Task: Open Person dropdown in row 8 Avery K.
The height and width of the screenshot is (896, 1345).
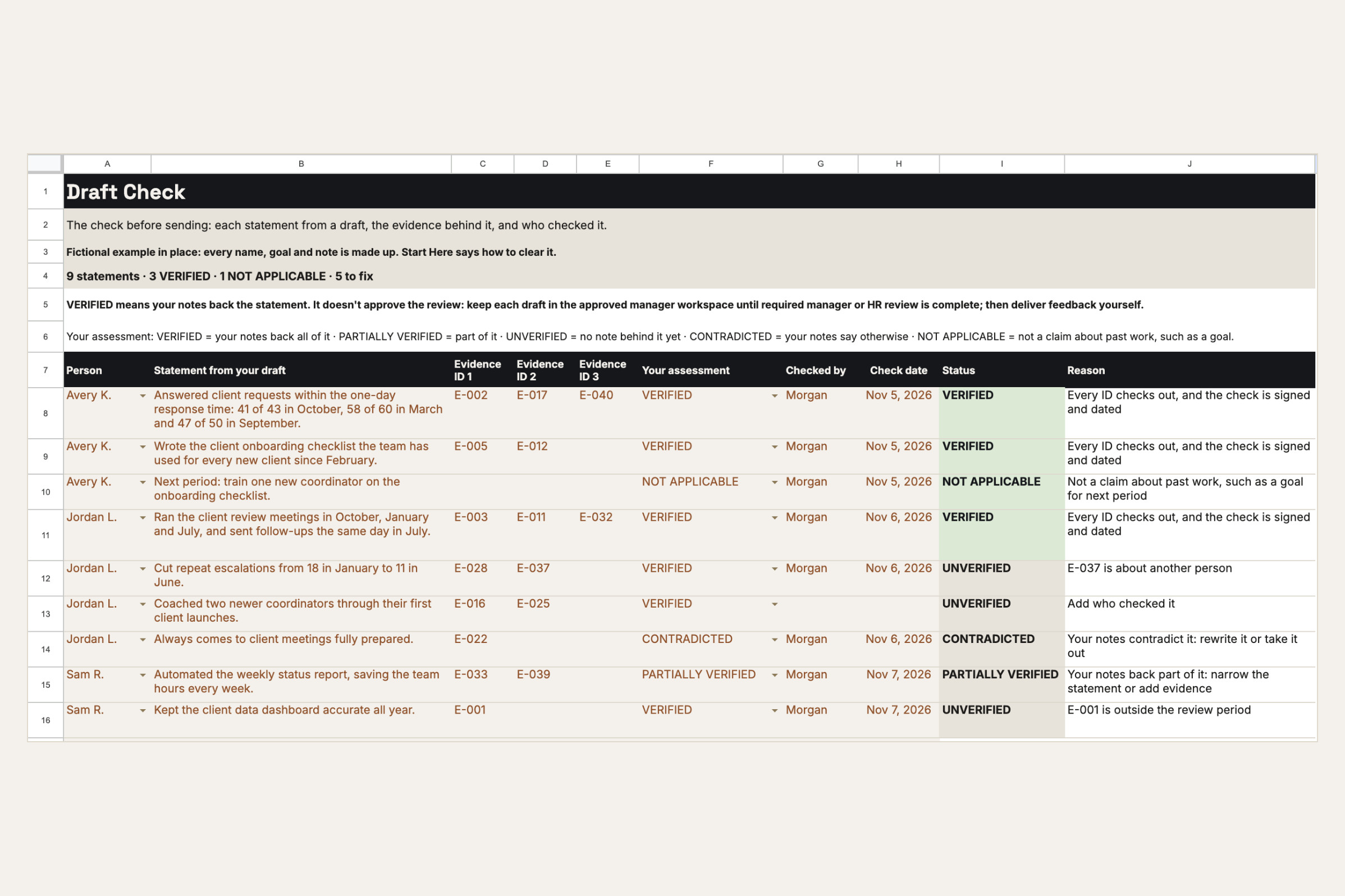Action: pyautogui.click(x=143, y=396)
